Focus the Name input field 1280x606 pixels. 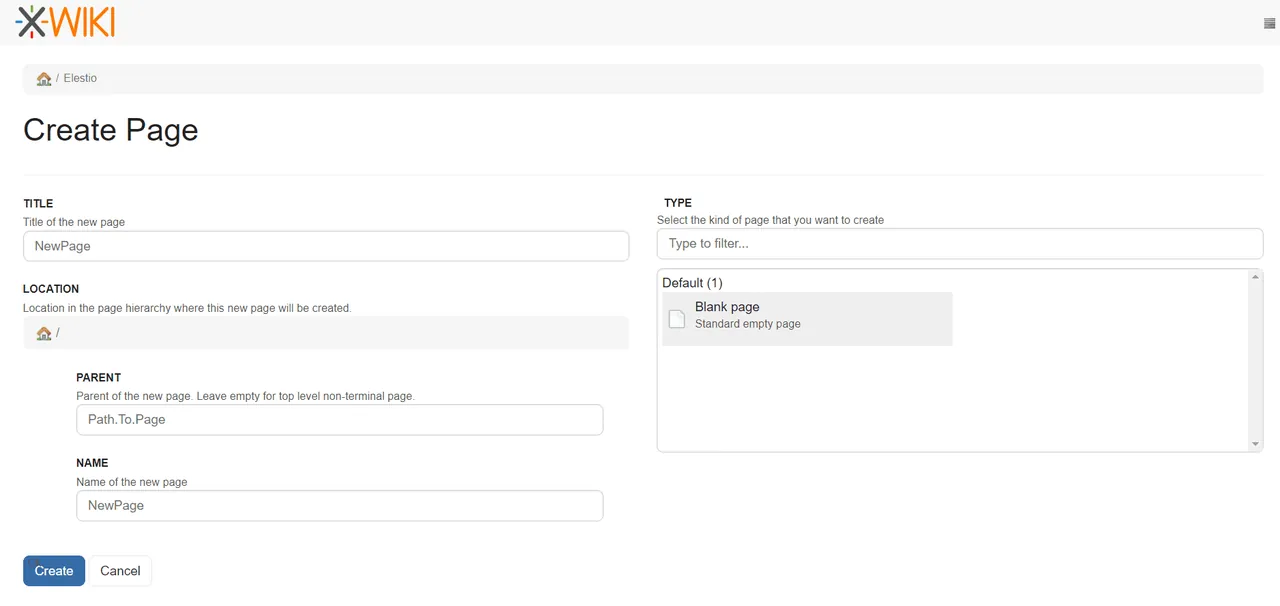340,506
